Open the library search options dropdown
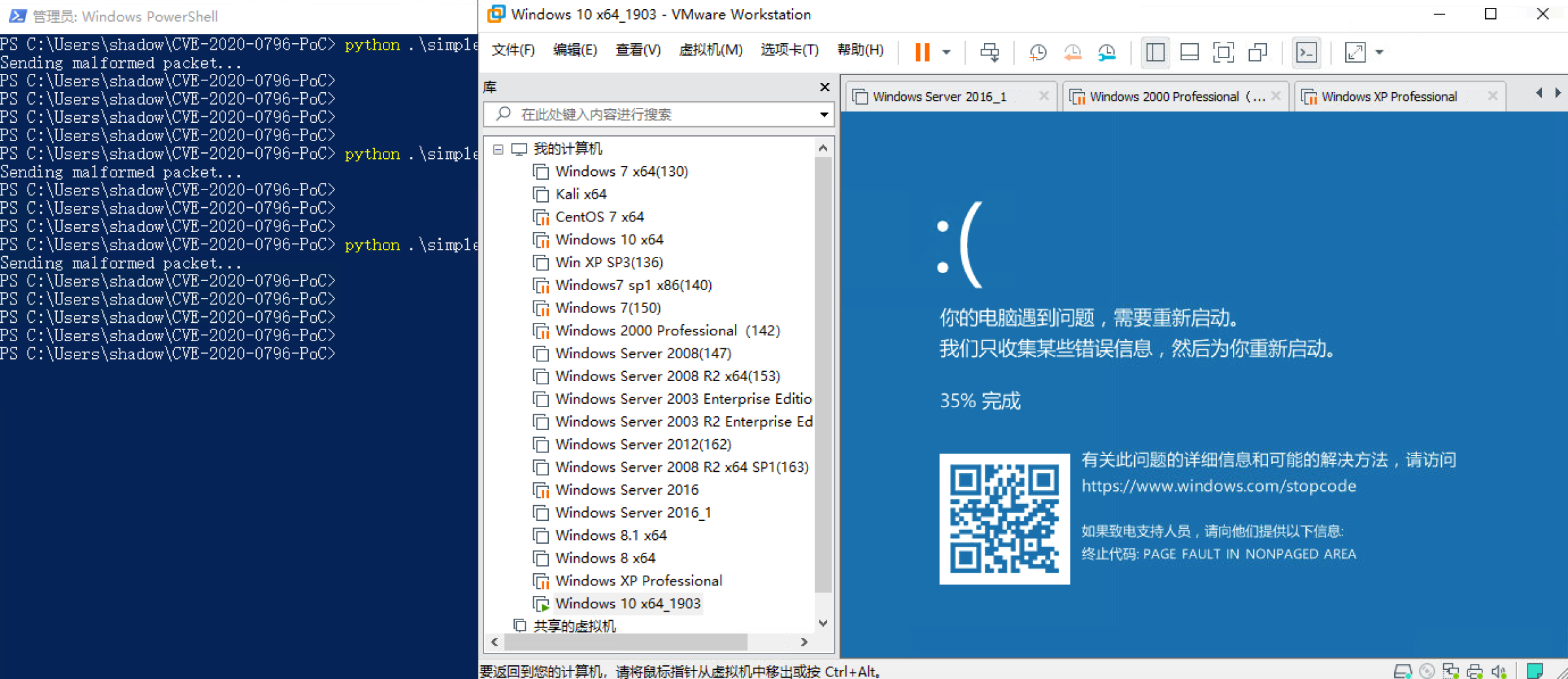1568x679 pixels. click(825, 114)
